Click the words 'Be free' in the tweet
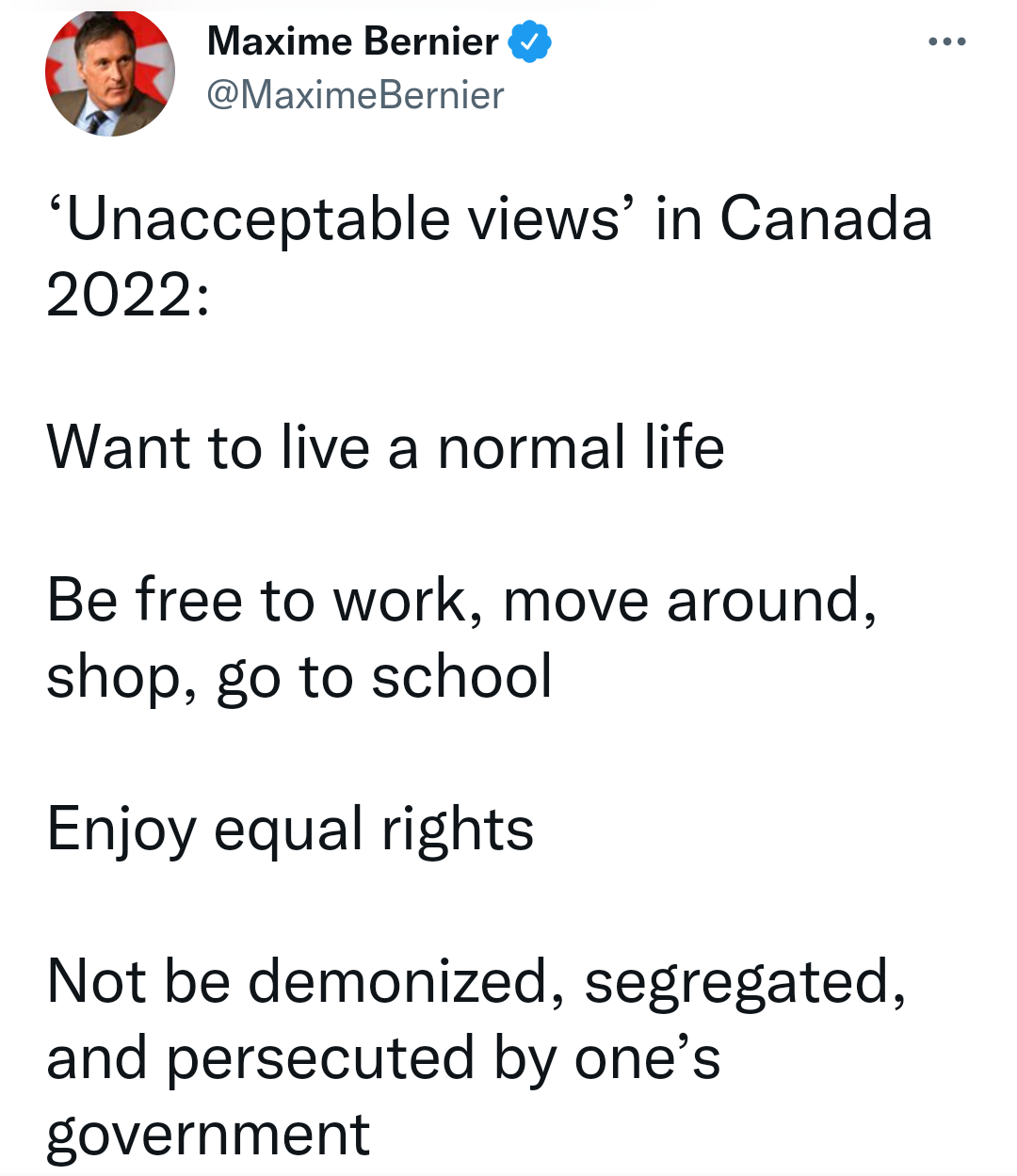This screenshot has width=1017, height=1176. [x=143, y=600]
